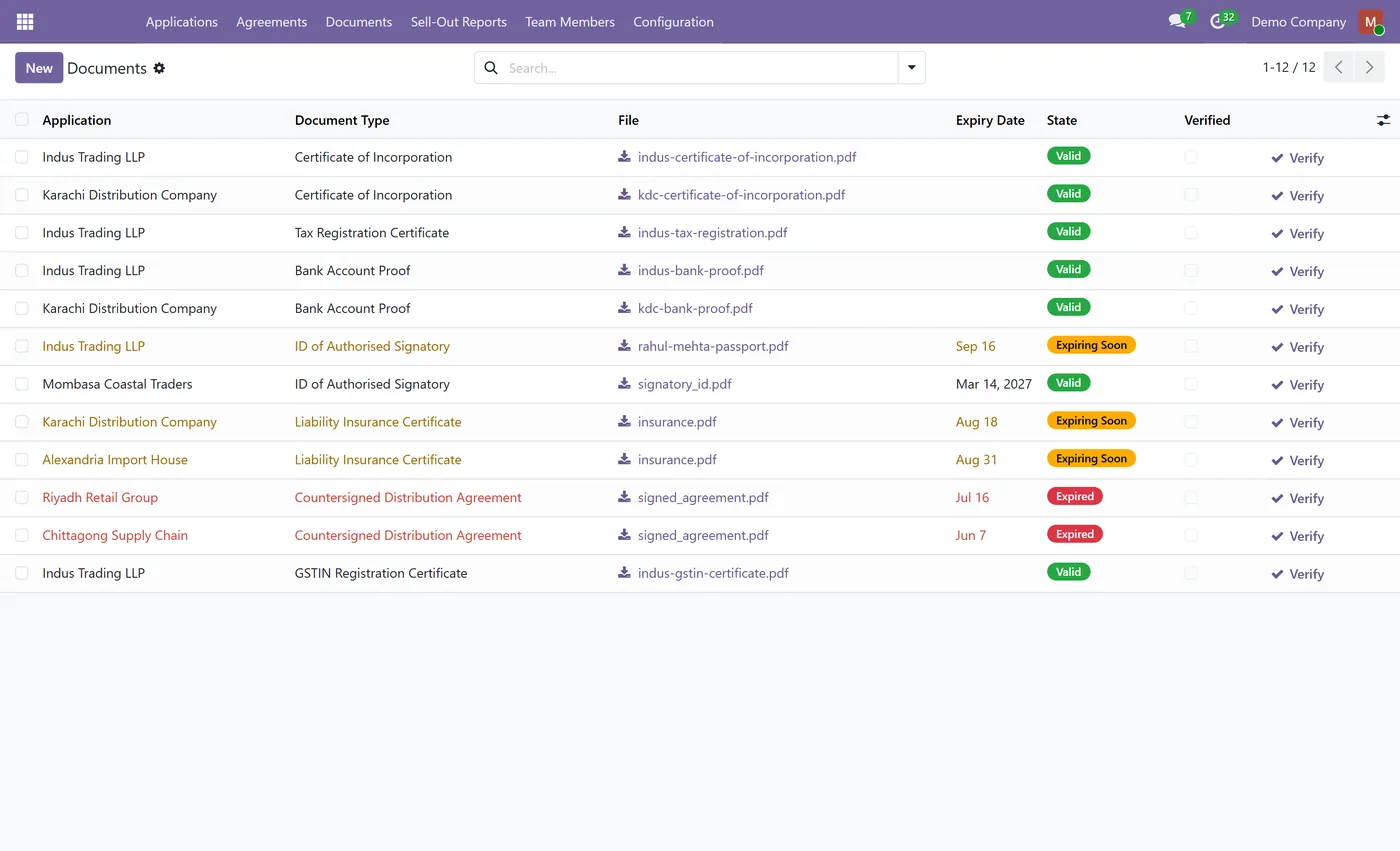Select all rows with header checkbox
The width and height of the screenshot is (1400, 851).
pos(22,120)
